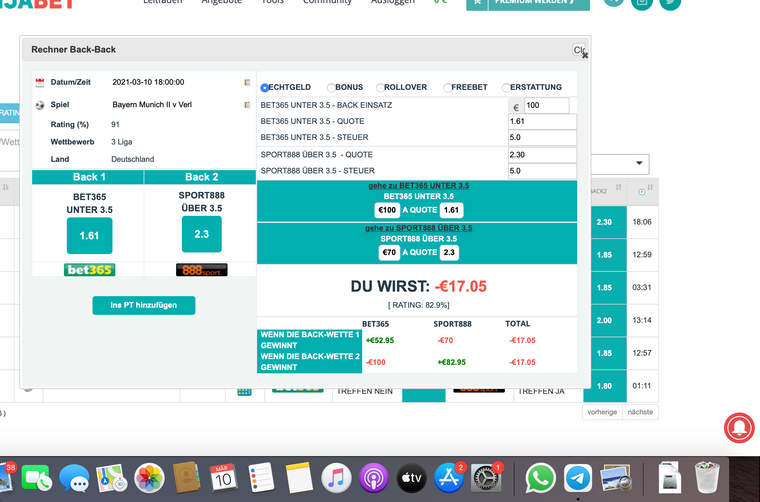
Task: Follow the gehe zu BET365 UNTER 3.5 link
Action: tap(419, 186)
